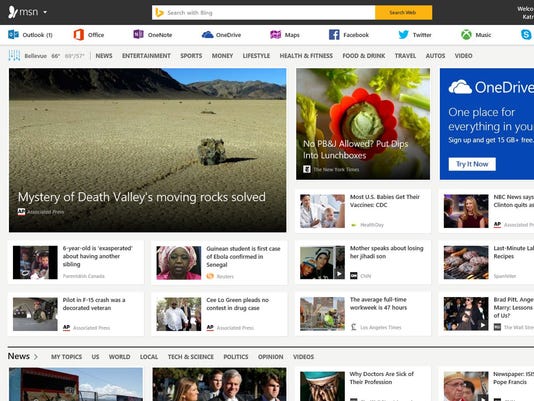This screenshot has width=534, height=401.
Task: Expand the News section chevron
Action: (35, 357)
